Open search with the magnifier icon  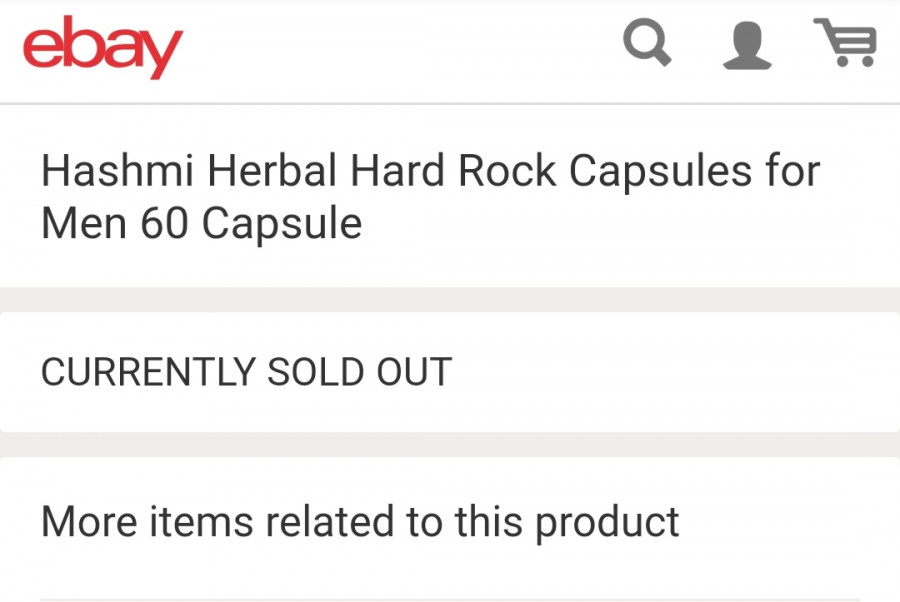[x=647, y=44]
